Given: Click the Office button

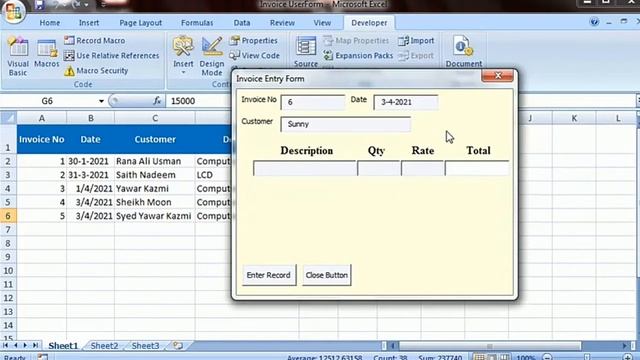Looking at the screenshot, I should (x=13, y=11).
